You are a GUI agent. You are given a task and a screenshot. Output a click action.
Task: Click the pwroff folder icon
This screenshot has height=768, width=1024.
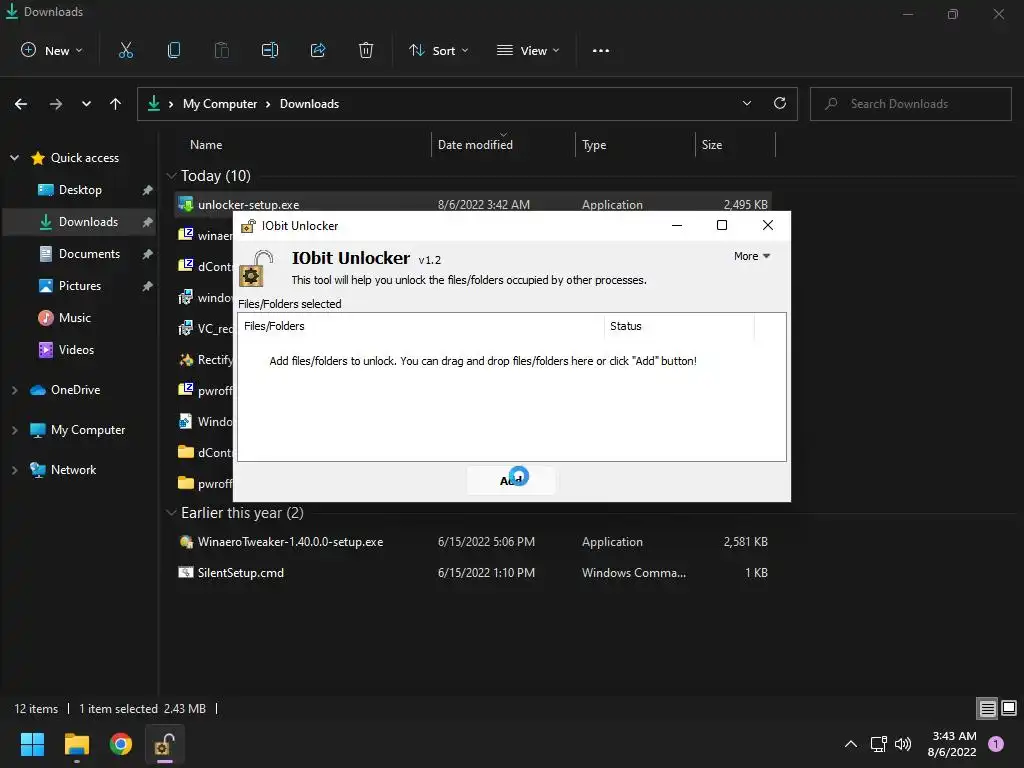185,483
